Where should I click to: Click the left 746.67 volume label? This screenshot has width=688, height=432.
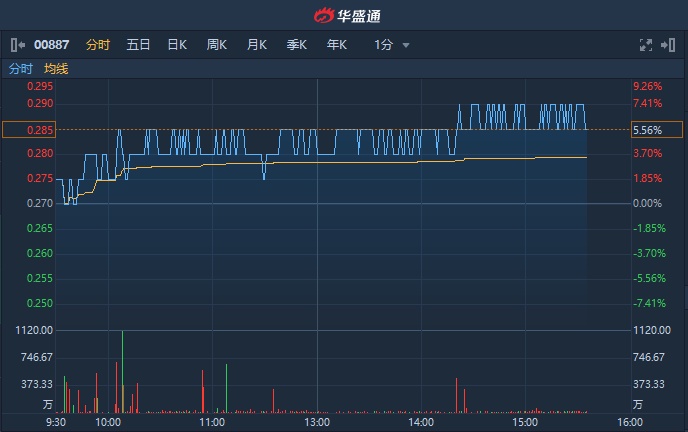37,357
